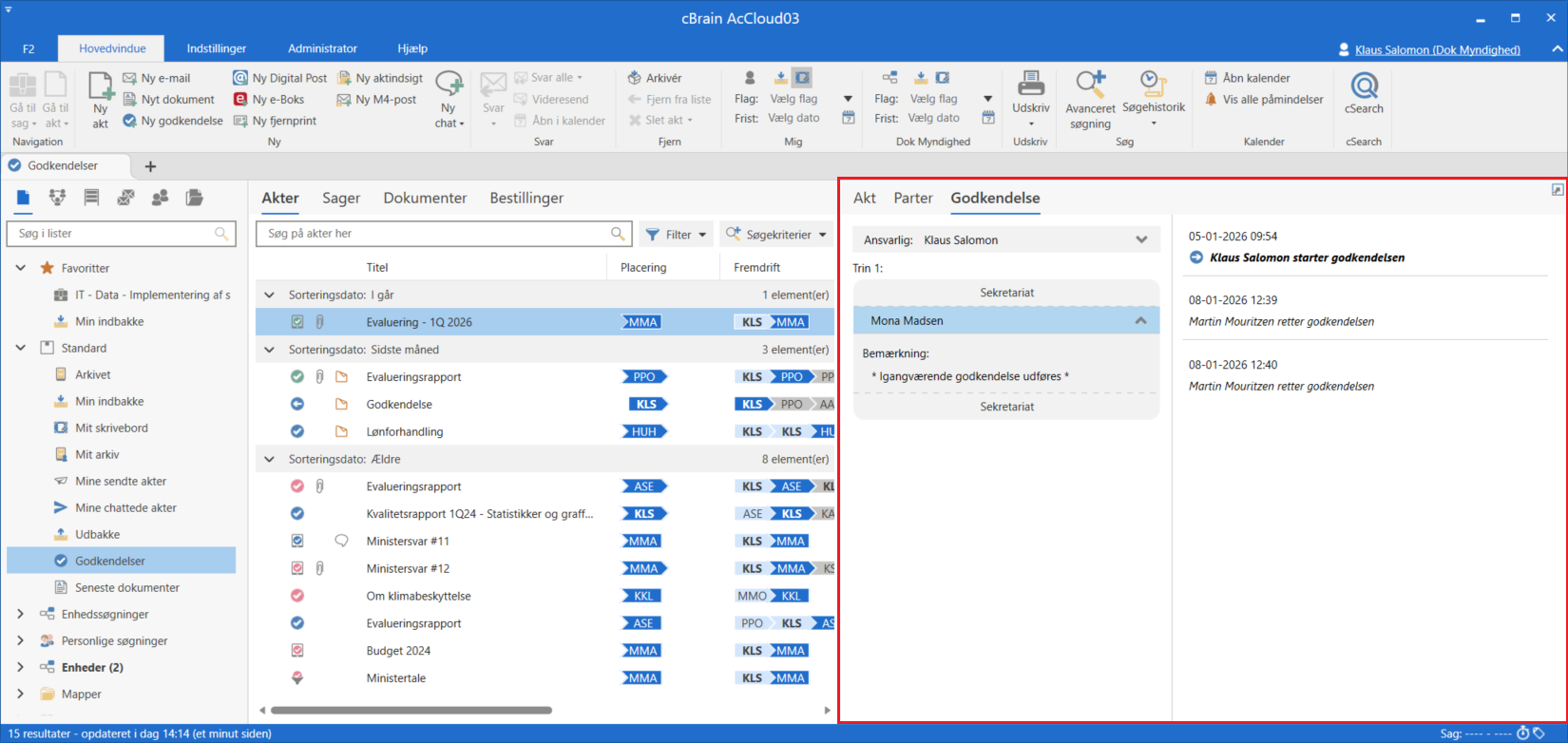Open the Vælg flag dropdown under Mig
The width and height of the screenshot is (1568, 743).
(848, 99)
